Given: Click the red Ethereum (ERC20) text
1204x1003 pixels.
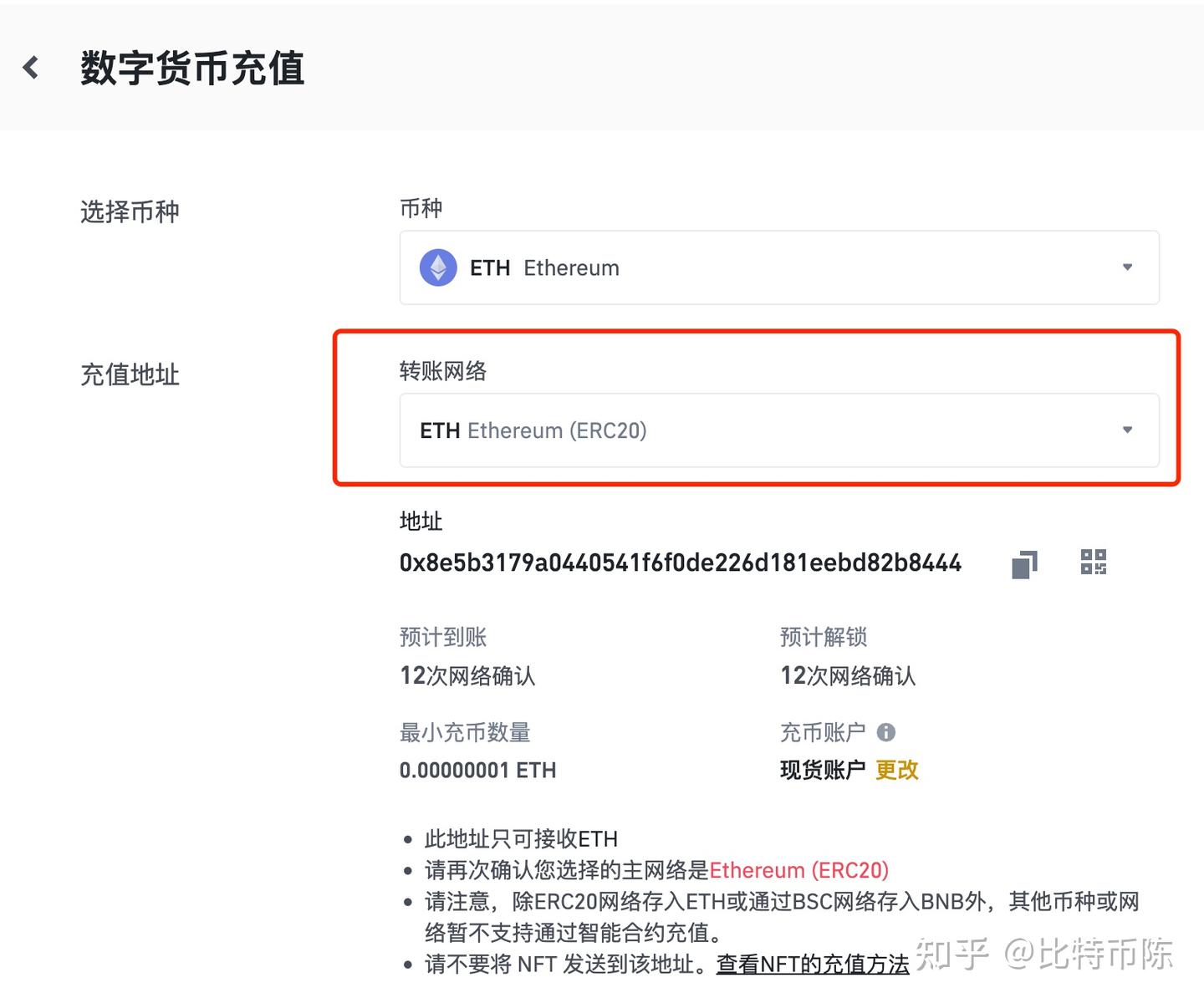Looking at the screenshot, I should pyautogui.click(x=799, y=870).
